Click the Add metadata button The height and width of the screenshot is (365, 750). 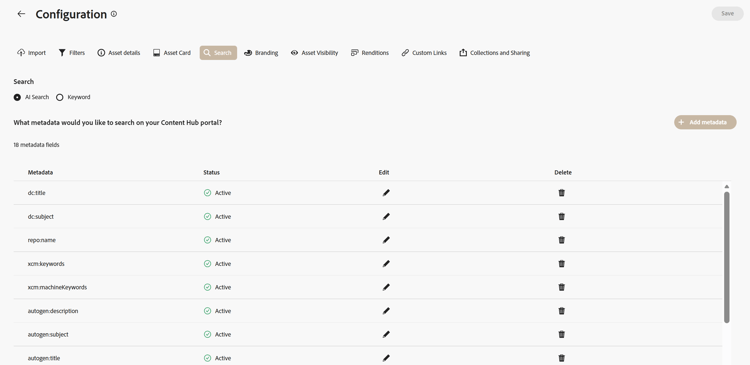coord(705,122)
